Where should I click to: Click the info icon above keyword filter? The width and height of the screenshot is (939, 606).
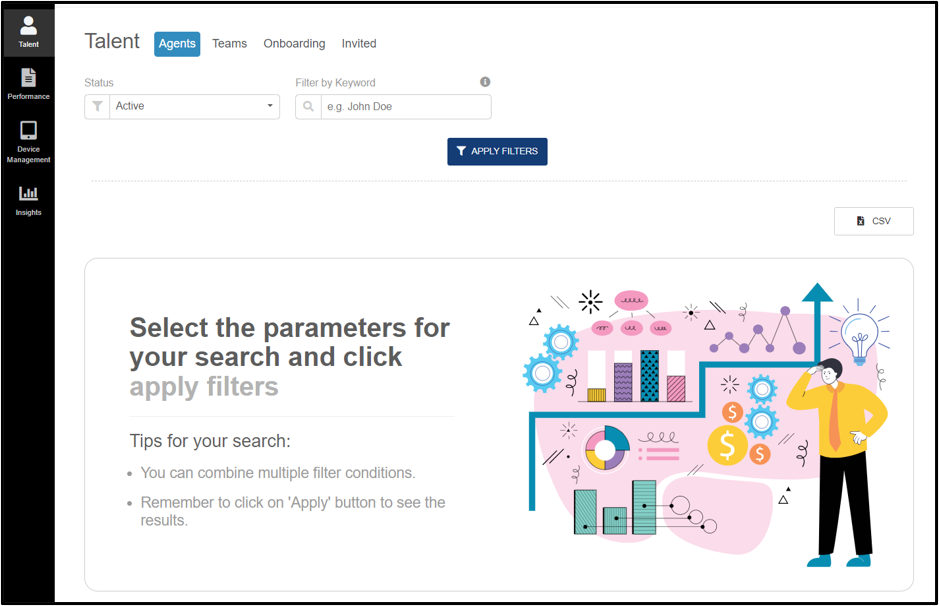[485, 82]
